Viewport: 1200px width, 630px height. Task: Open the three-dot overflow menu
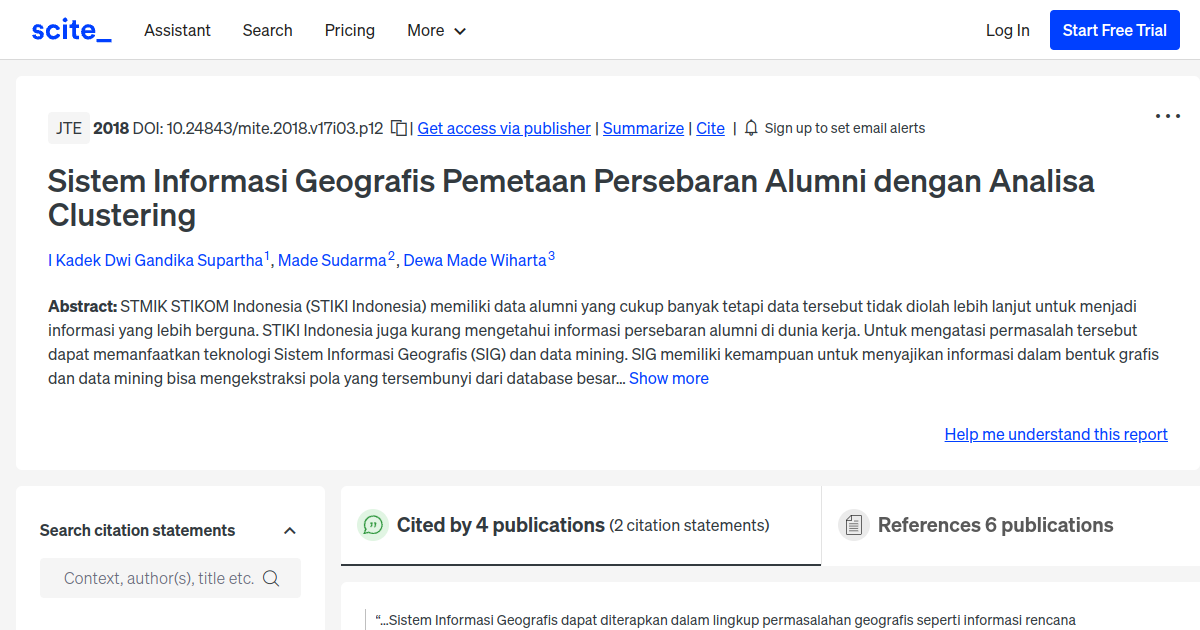click(1167, 116)
